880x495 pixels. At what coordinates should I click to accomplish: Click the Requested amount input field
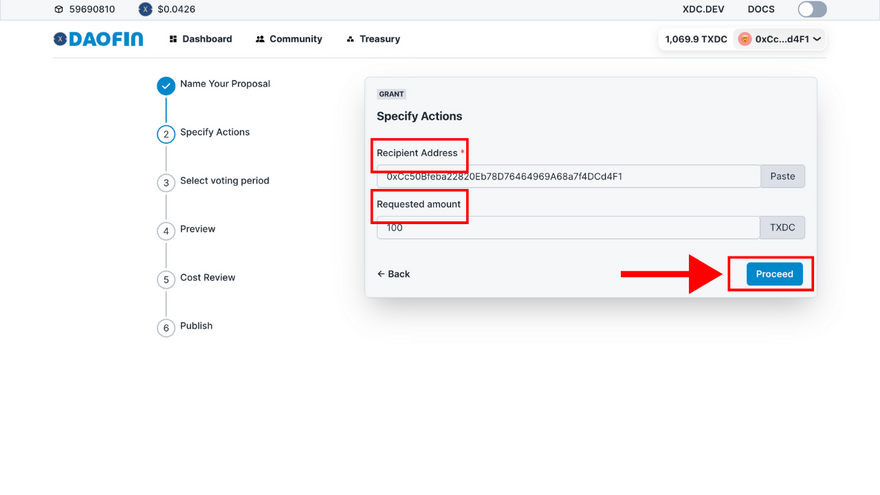[x=568, y=228]
